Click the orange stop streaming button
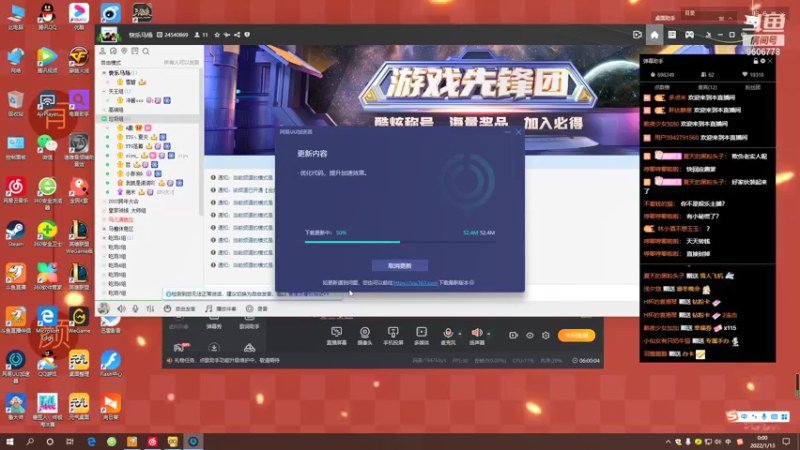This screenshot has height=450, width=800. [576, 335]
